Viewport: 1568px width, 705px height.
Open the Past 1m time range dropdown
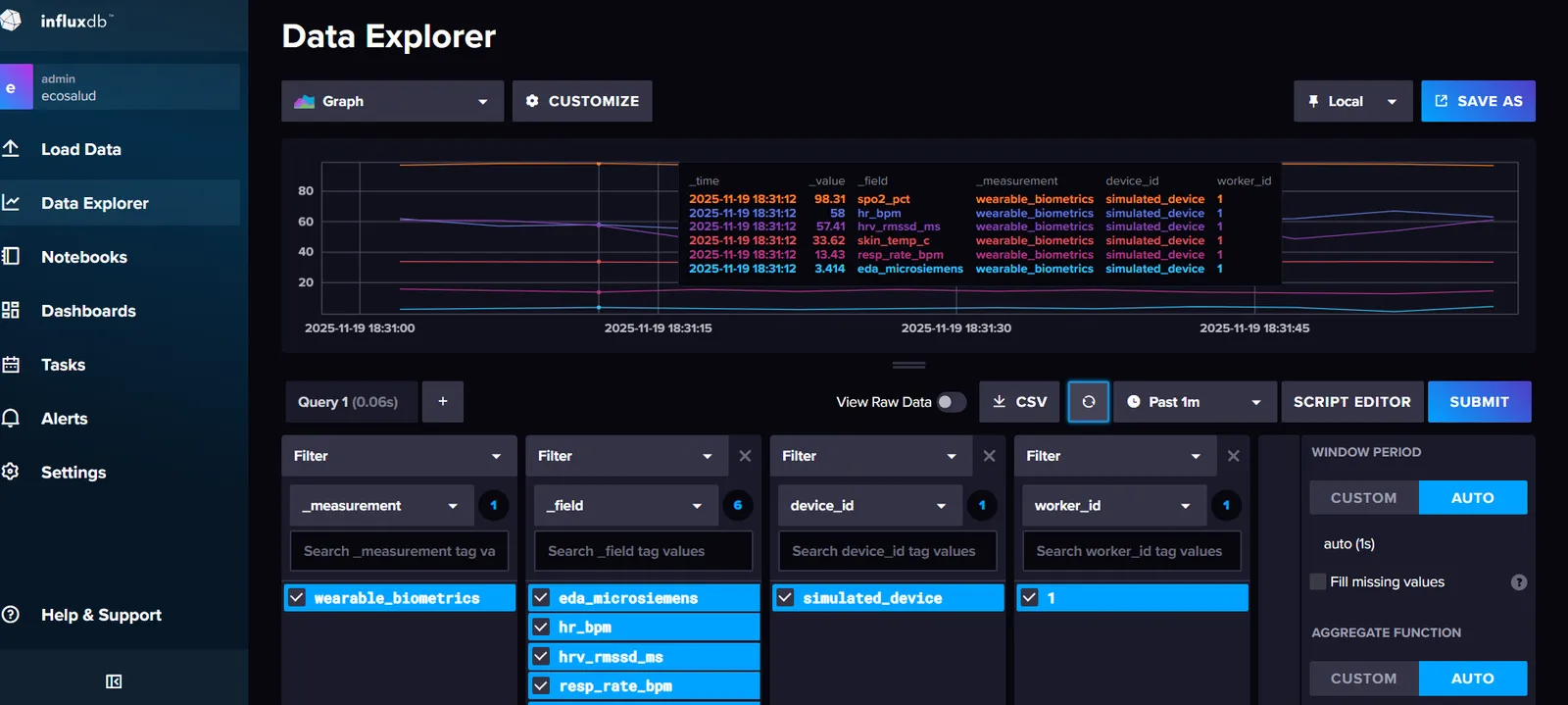[x=1195, y=402]
